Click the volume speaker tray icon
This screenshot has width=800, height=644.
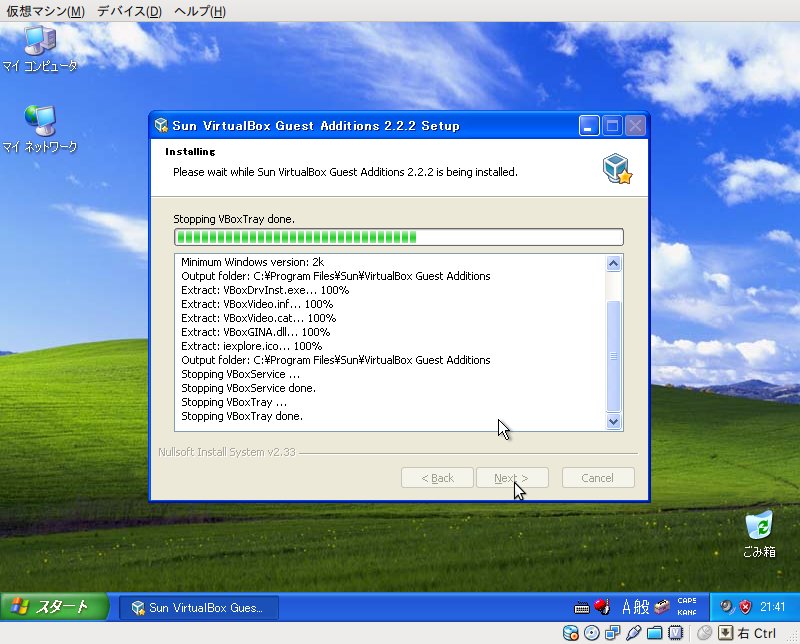[x=727, y=607]
